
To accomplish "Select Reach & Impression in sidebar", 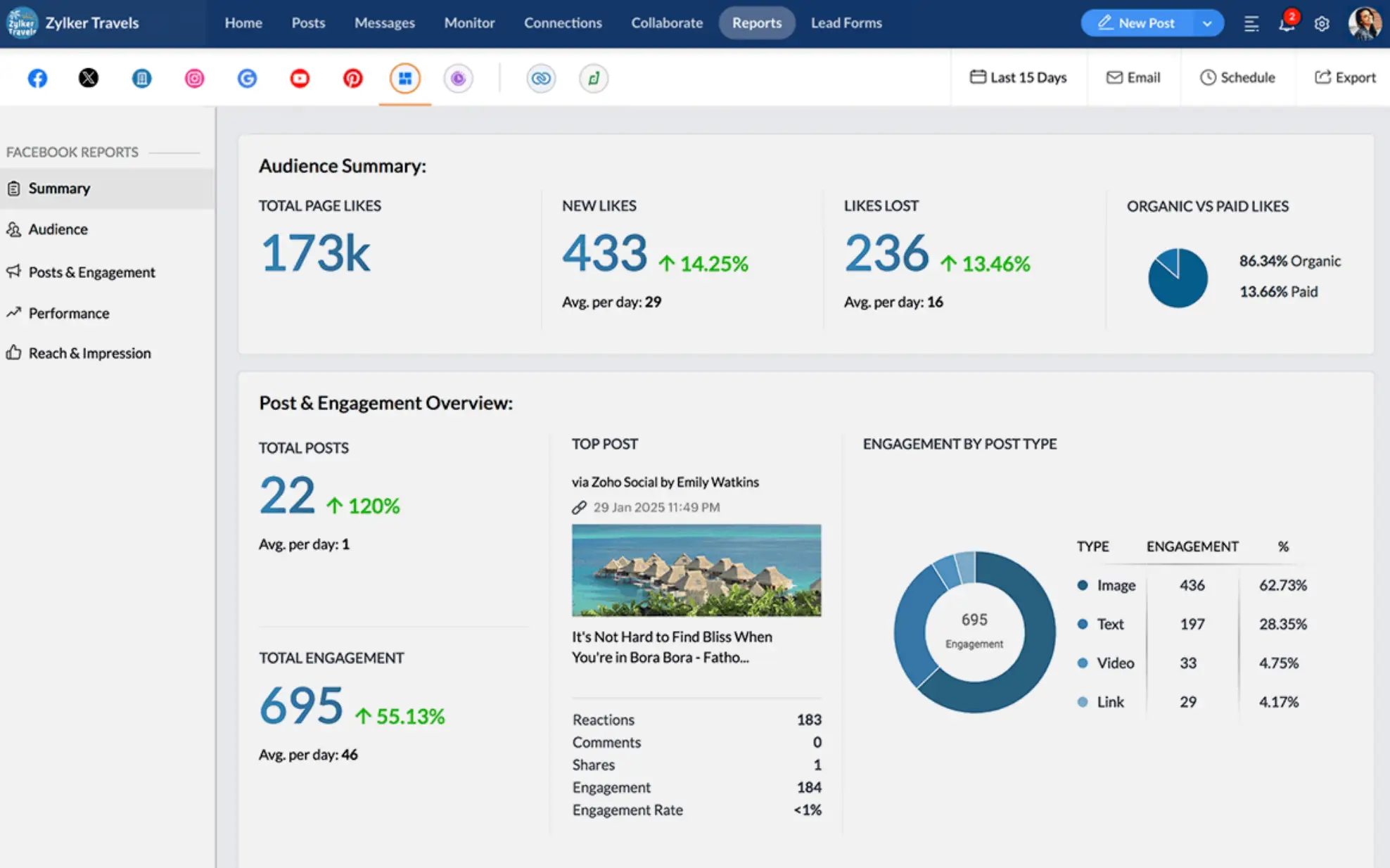I will pos(90,352).
